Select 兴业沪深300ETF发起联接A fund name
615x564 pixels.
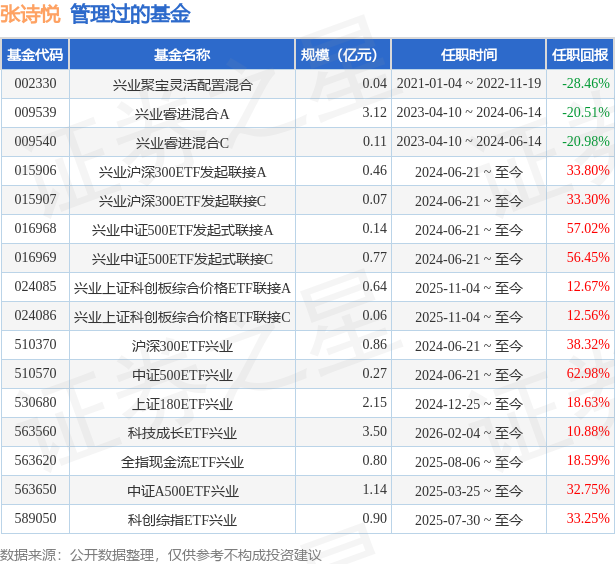click(182, 172)
